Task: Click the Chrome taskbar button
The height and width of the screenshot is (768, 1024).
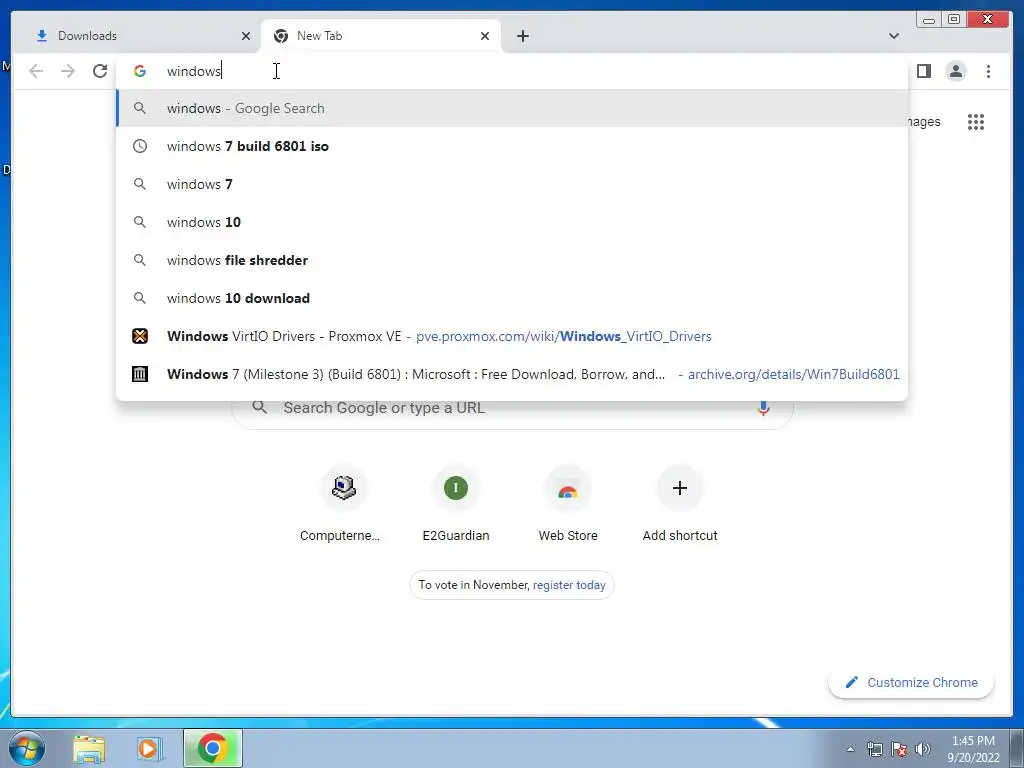Action: point(213,748)
